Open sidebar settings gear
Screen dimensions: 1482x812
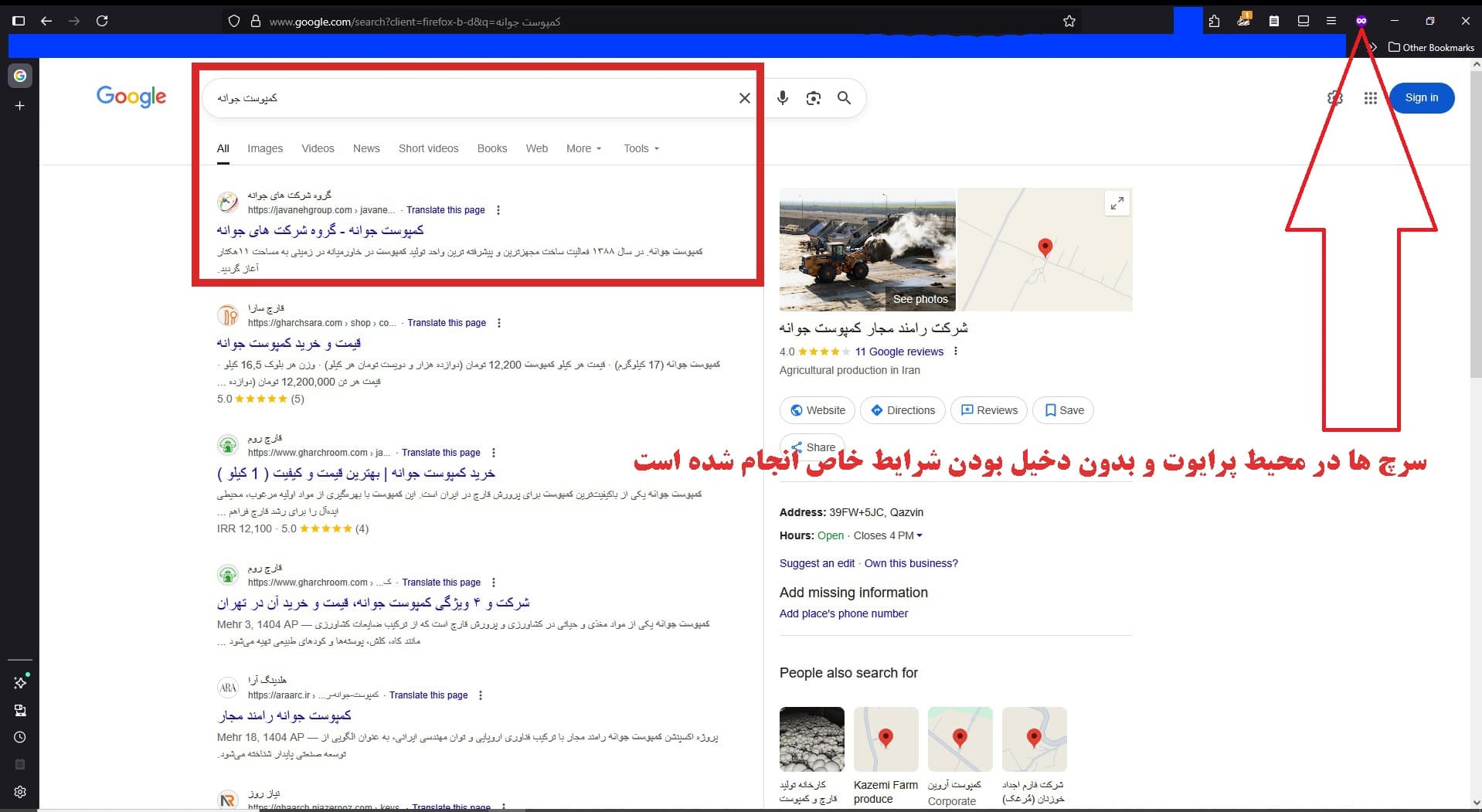coord(20,792)
